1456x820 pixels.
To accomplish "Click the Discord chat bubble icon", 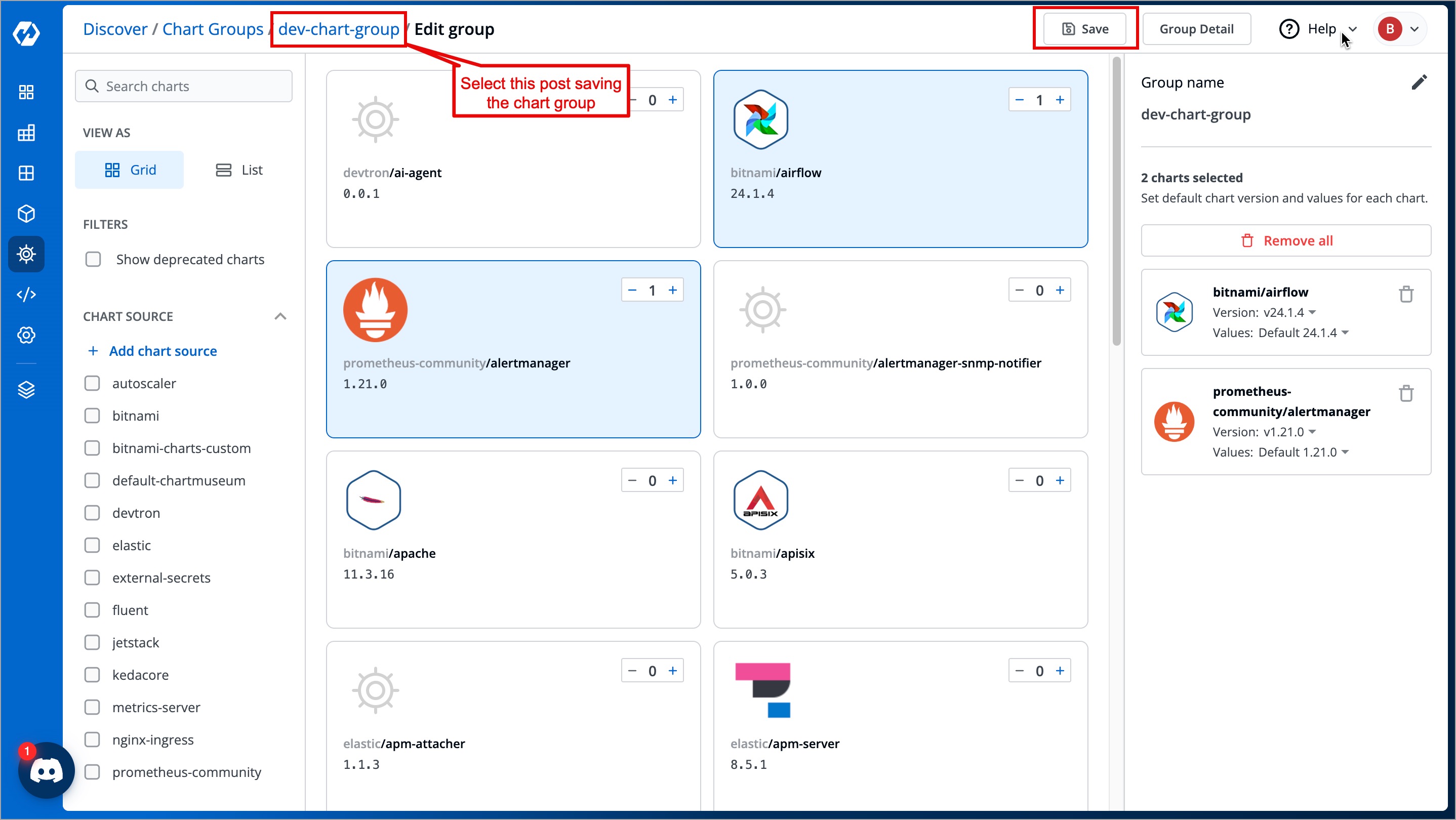I will click(47, 770).
